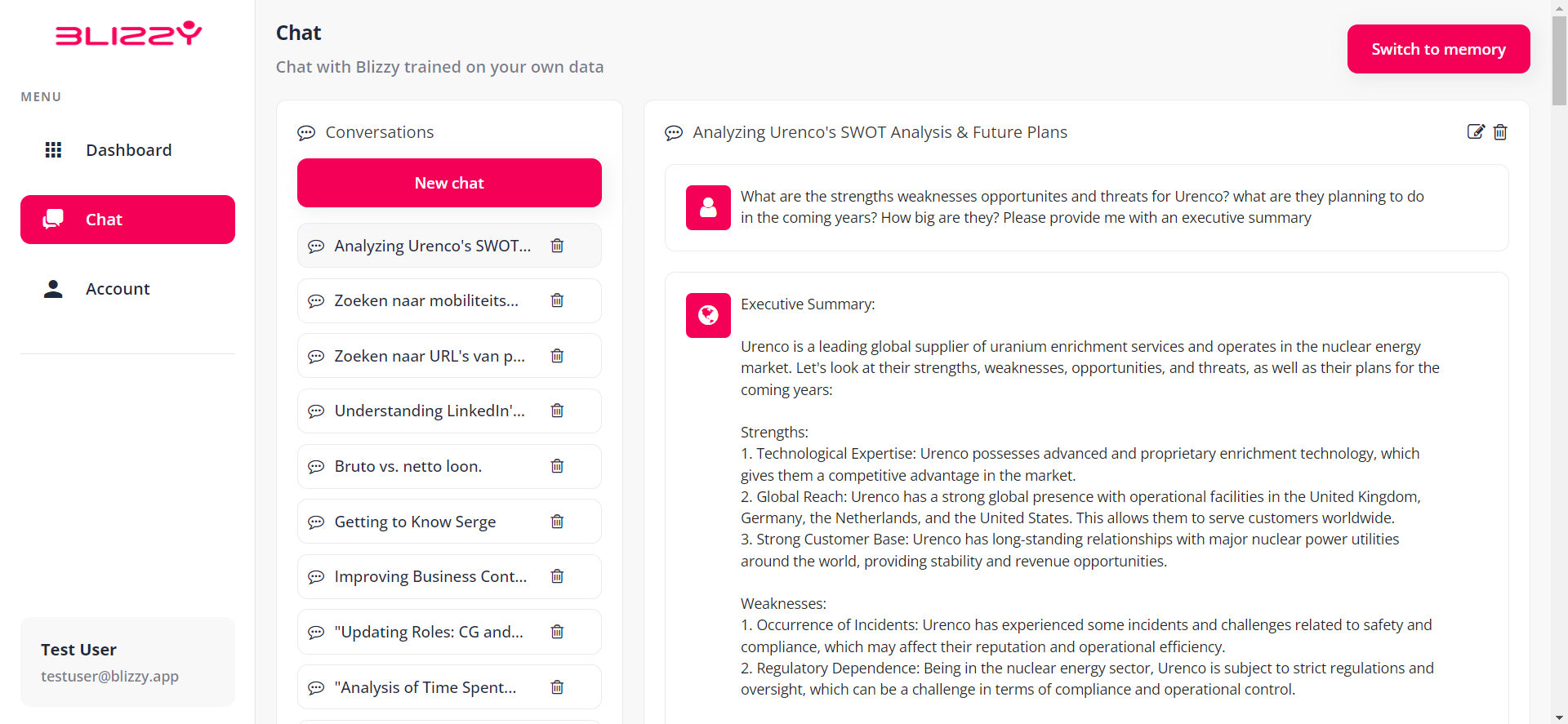Click the Blizzy logo
Image resolution: width=1568 pixels, height=724 pixels.
tap(128, 33)
